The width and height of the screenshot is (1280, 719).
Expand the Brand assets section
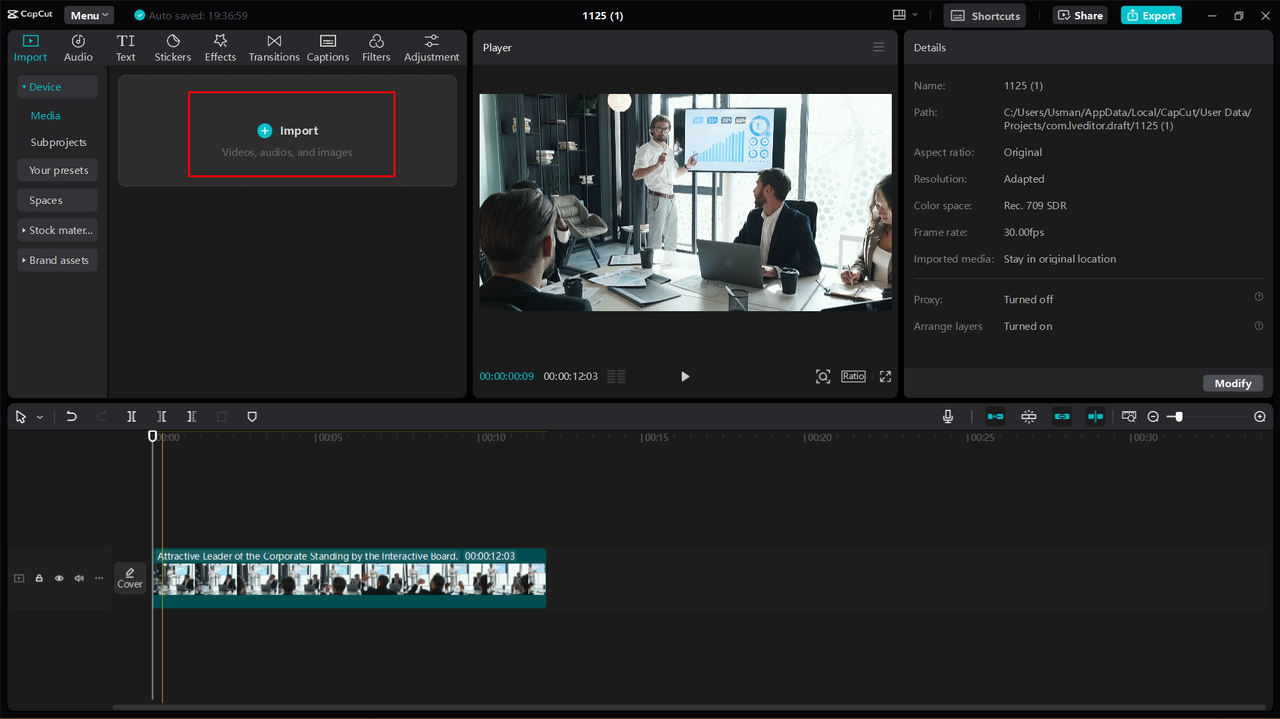(x=57, y=260)
